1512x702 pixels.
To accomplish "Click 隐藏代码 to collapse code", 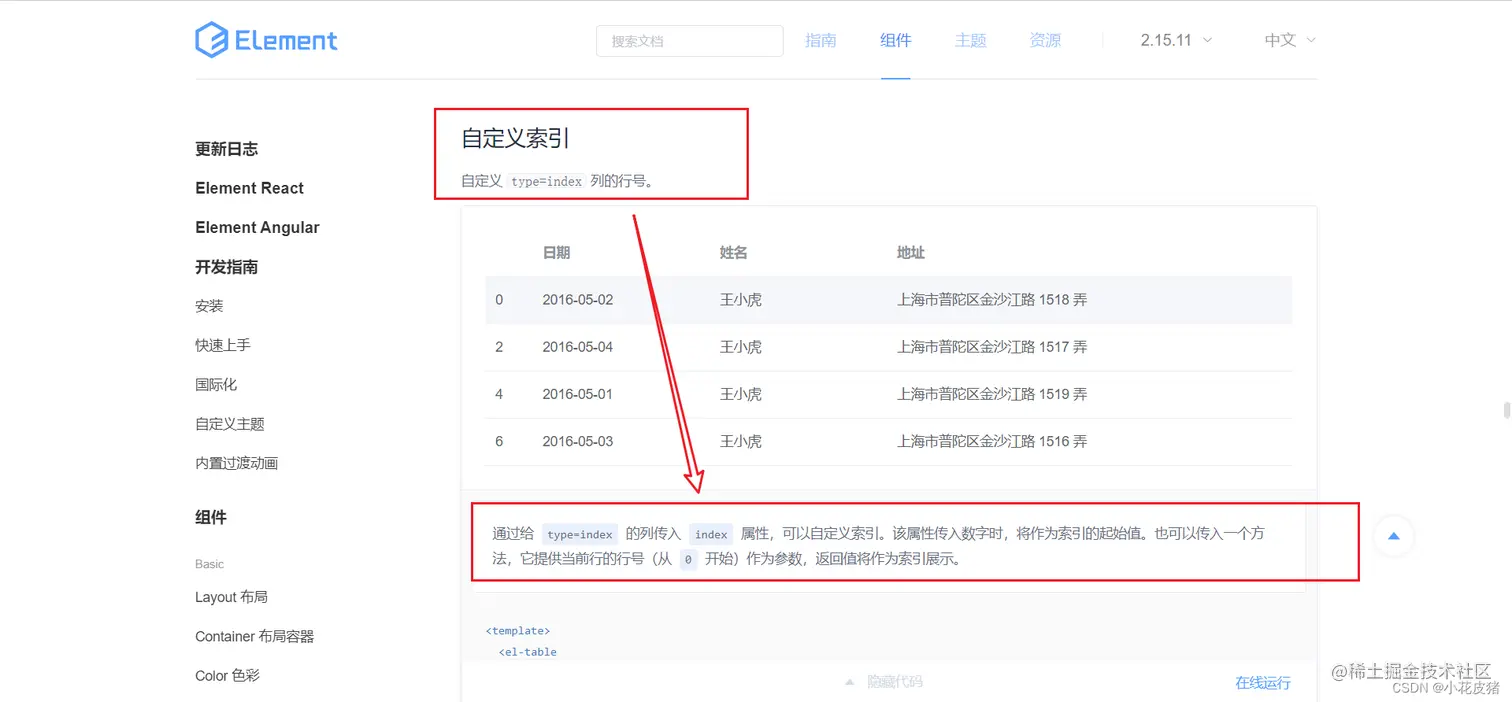I will (x=894, y=682).
